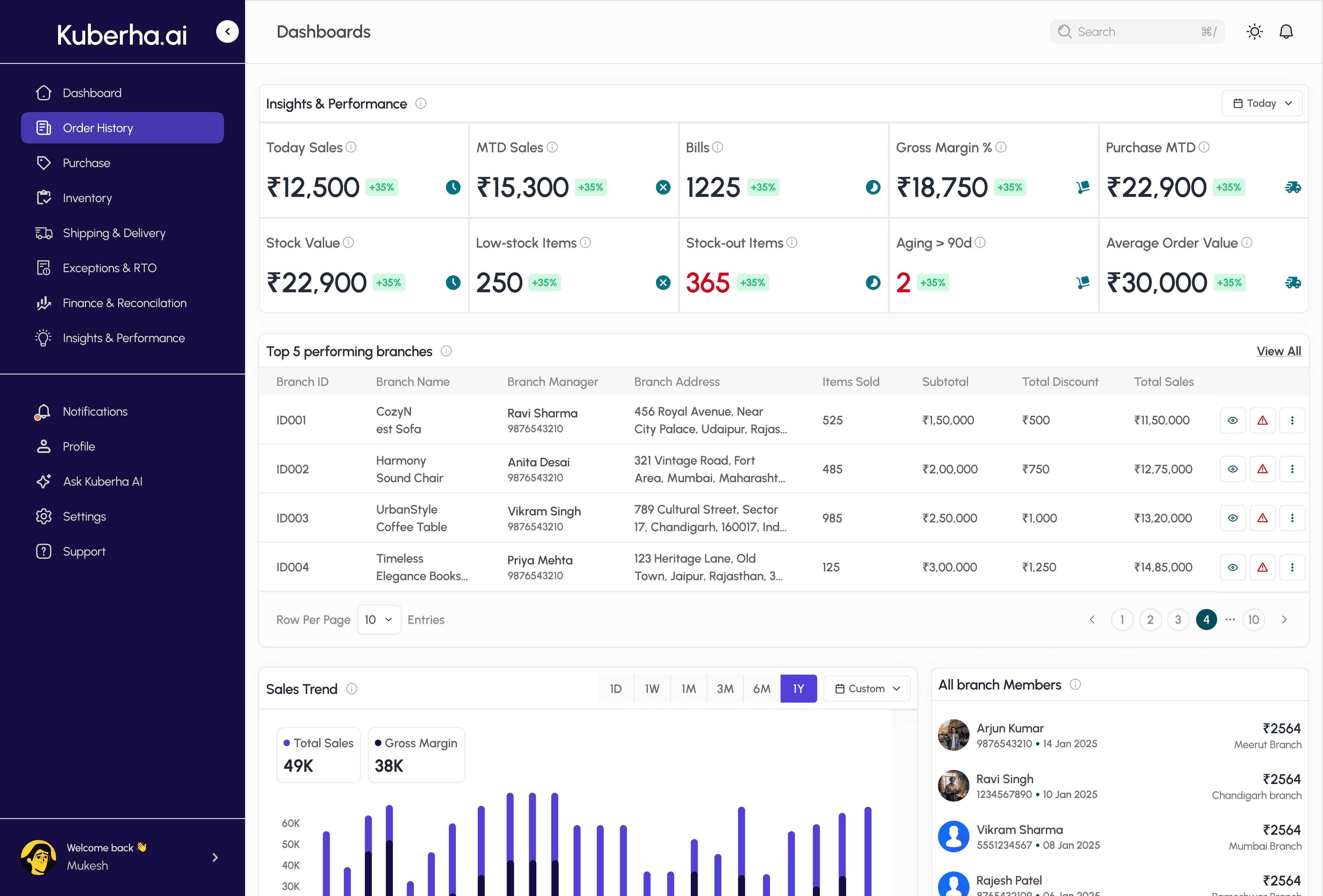The height and width of the screenshot is (896, 1323).
Task: Collapse sidebar with chevron button
Action: point(227,32)
